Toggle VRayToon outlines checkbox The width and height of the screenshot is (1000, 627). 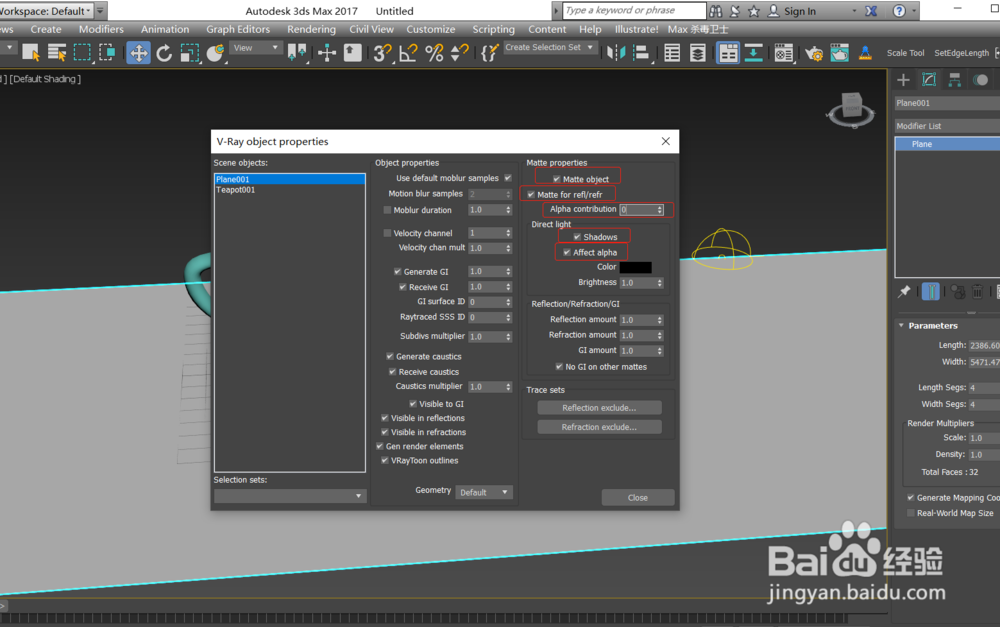[x=385, y=460]
